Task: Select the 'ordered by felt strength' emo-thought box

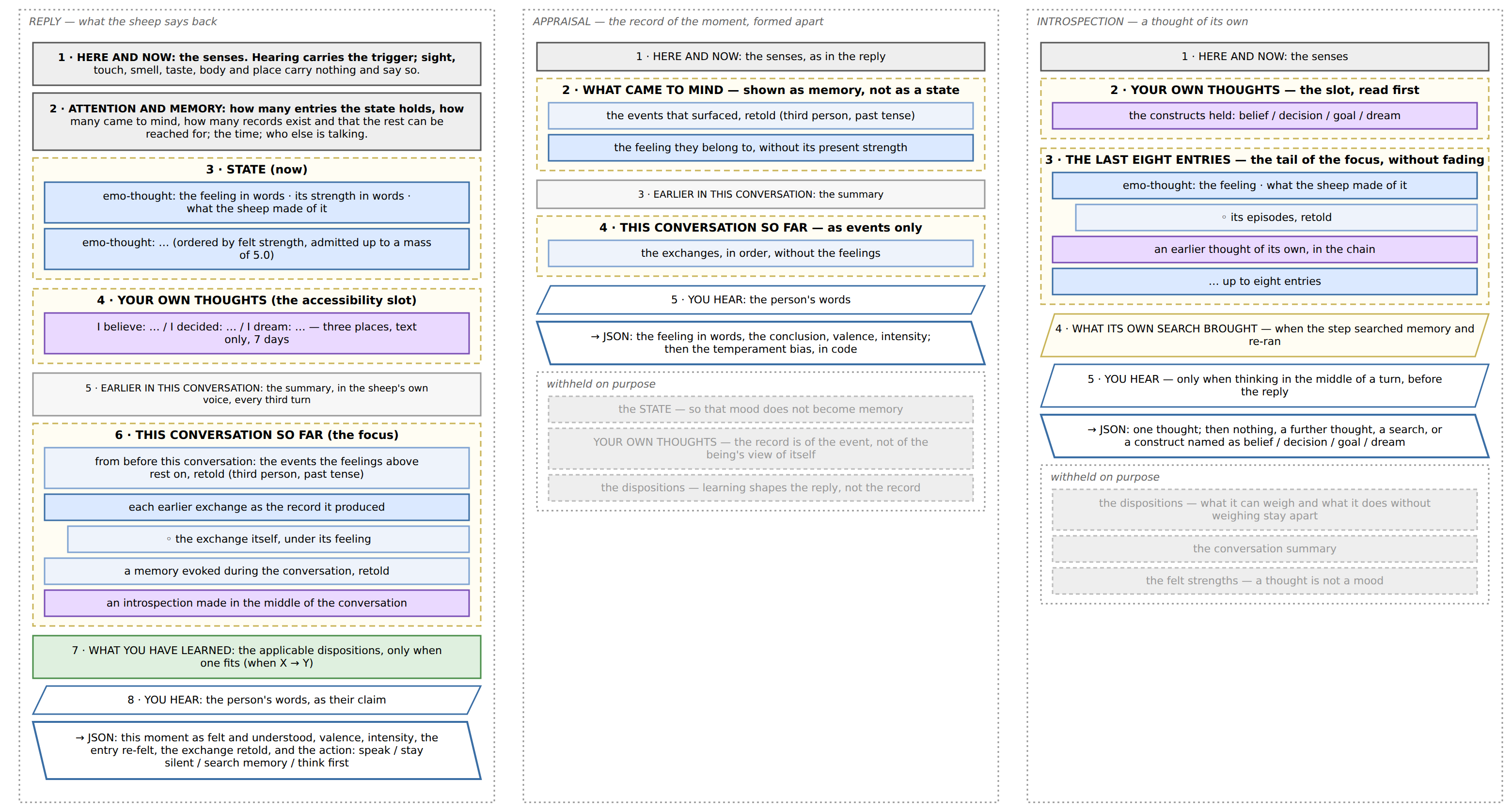Action: coord(256,249)
